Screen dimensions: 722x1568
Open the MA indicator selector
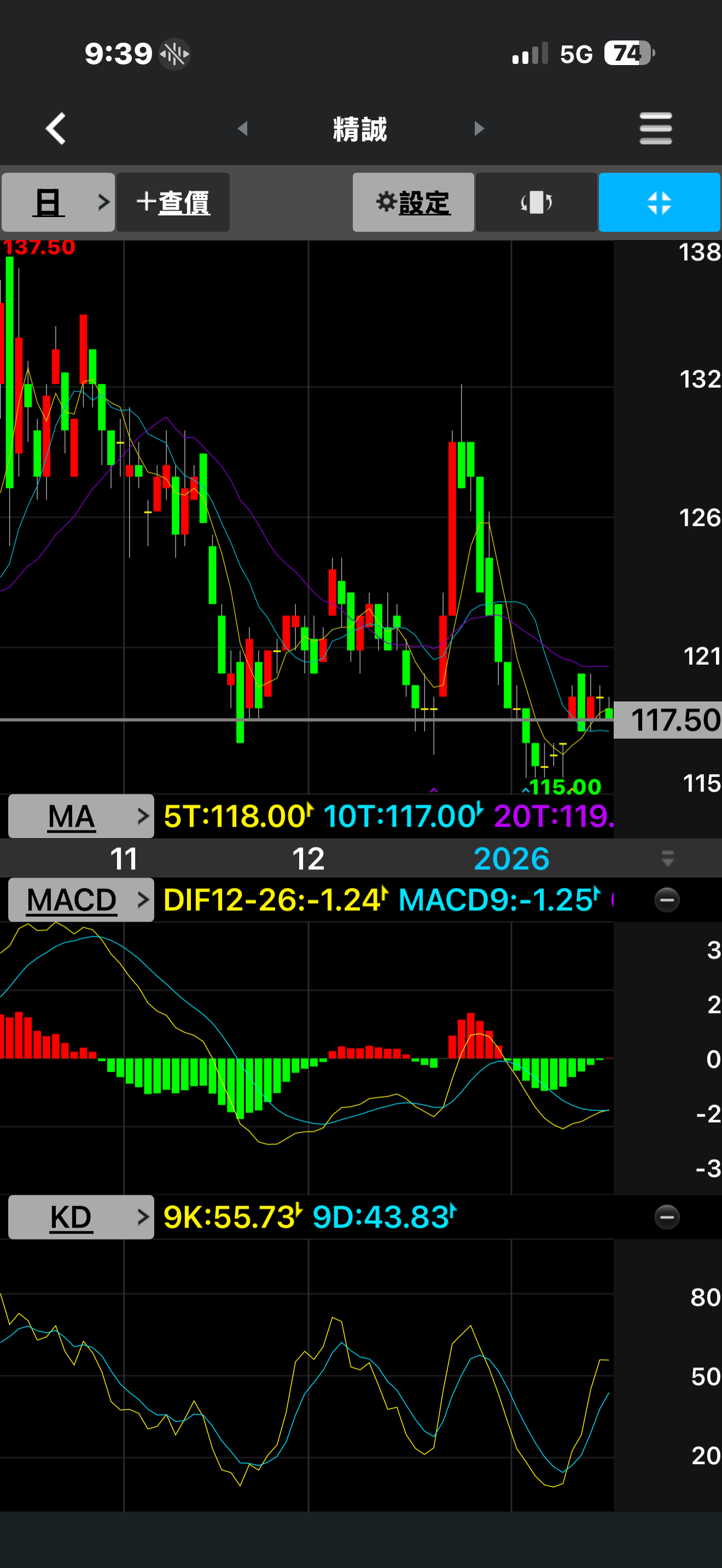coord(81,816)
